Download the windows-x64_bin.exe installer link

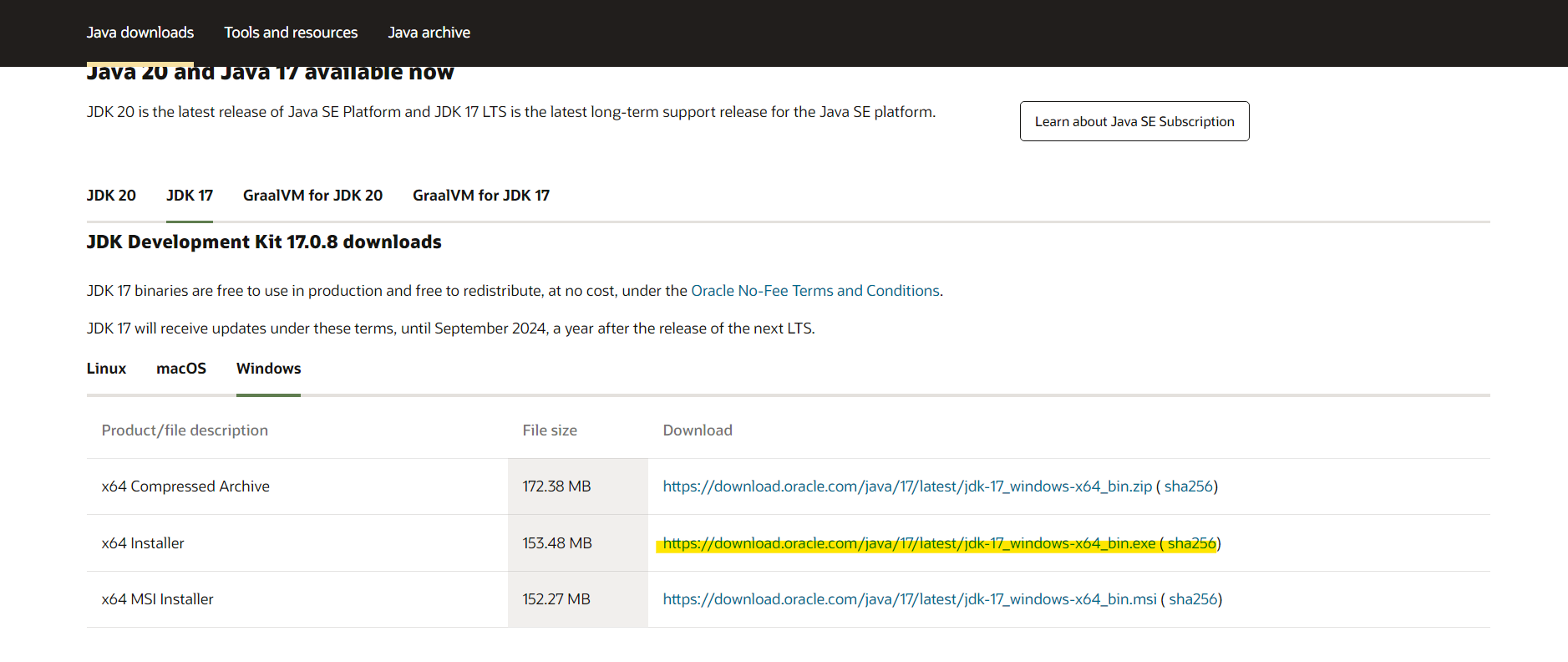tap(909, 543)
